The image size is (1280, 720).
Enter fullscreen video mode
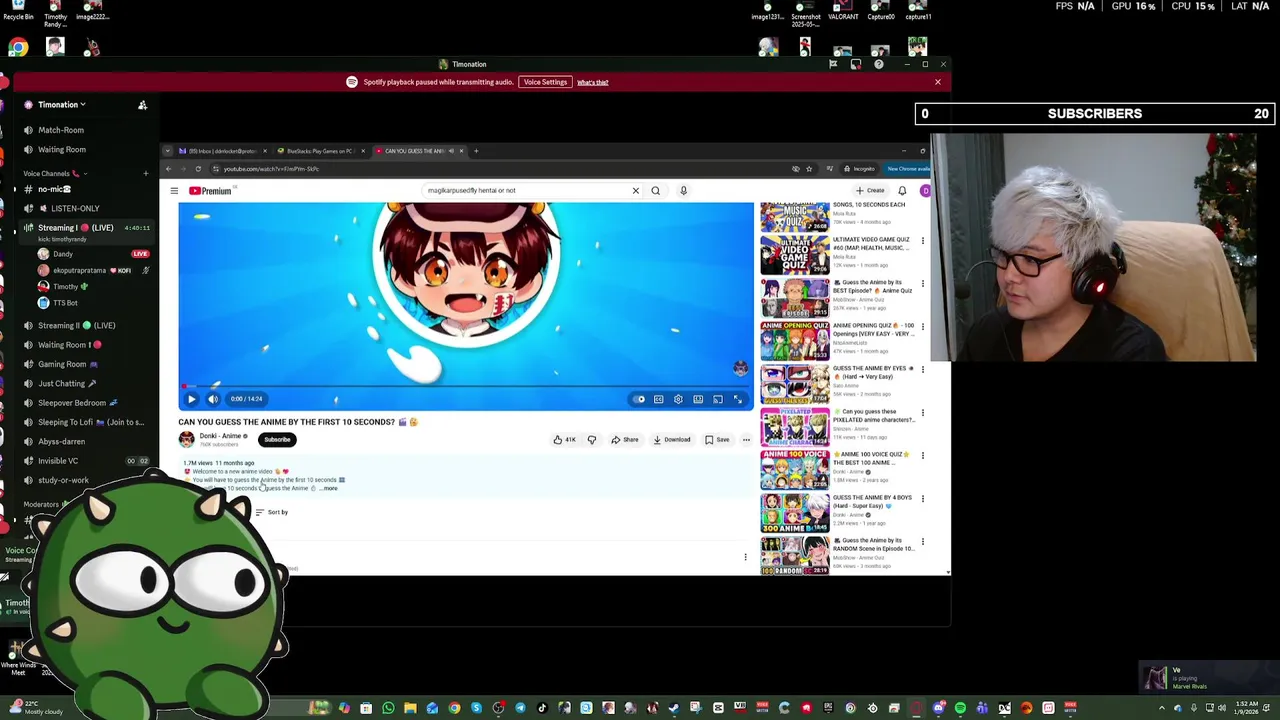pyautogui.click(x=738, y=399)
